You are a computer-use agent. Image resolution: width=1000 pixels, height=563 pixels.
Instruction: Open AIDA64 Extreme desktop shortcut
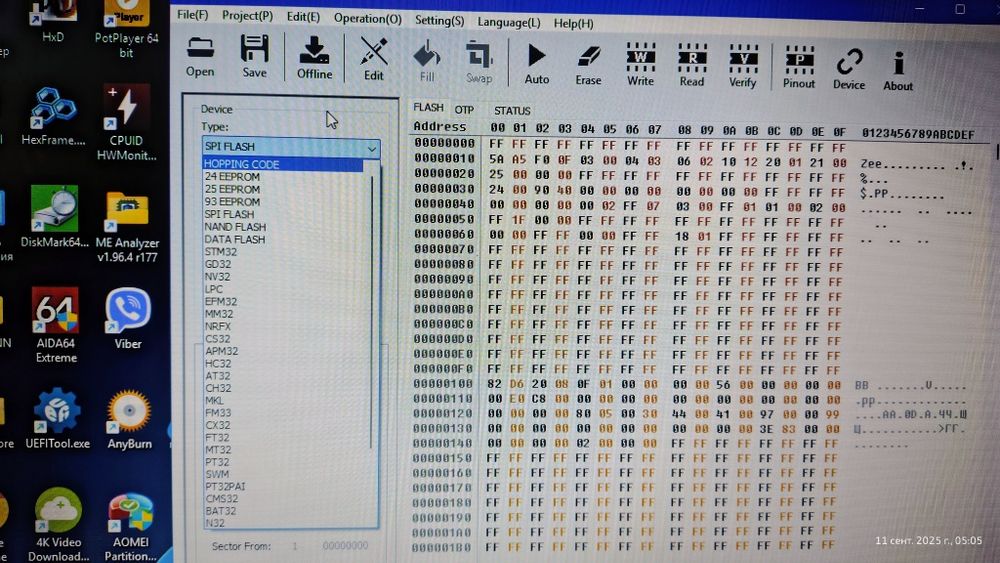tap(56, 325)
